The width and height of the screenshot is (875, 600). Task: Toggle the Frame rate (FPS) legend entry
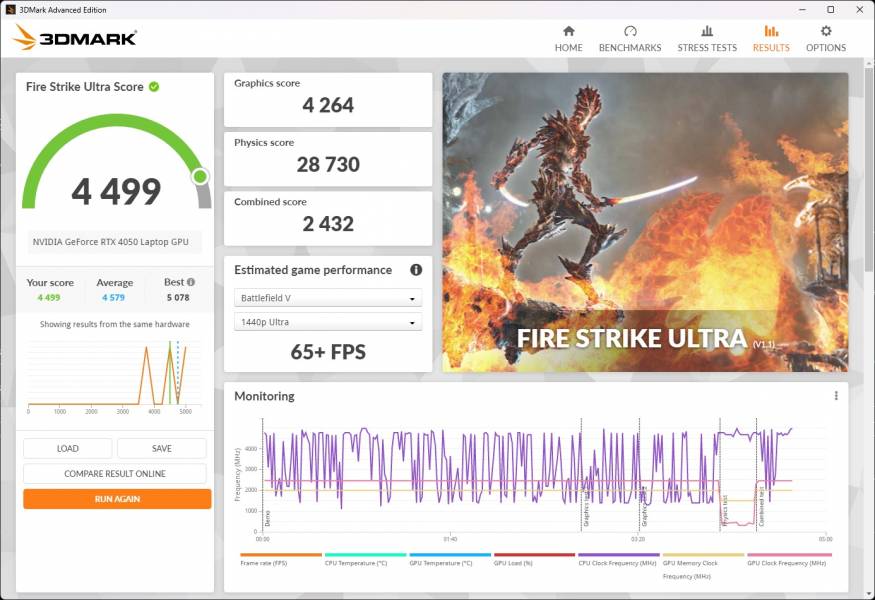coord(281,560)
